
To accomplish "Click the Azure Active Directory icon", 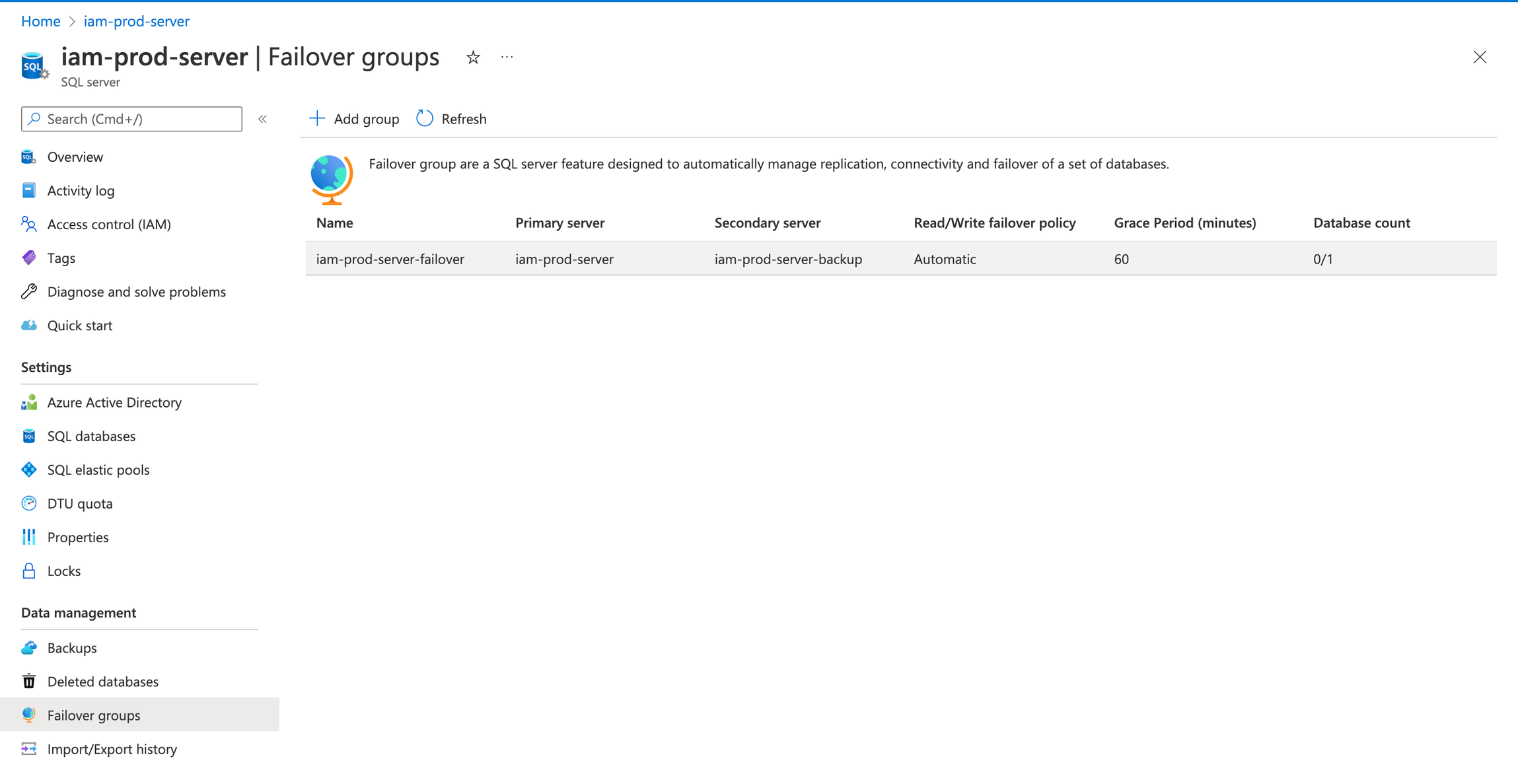I will [28, 402].
